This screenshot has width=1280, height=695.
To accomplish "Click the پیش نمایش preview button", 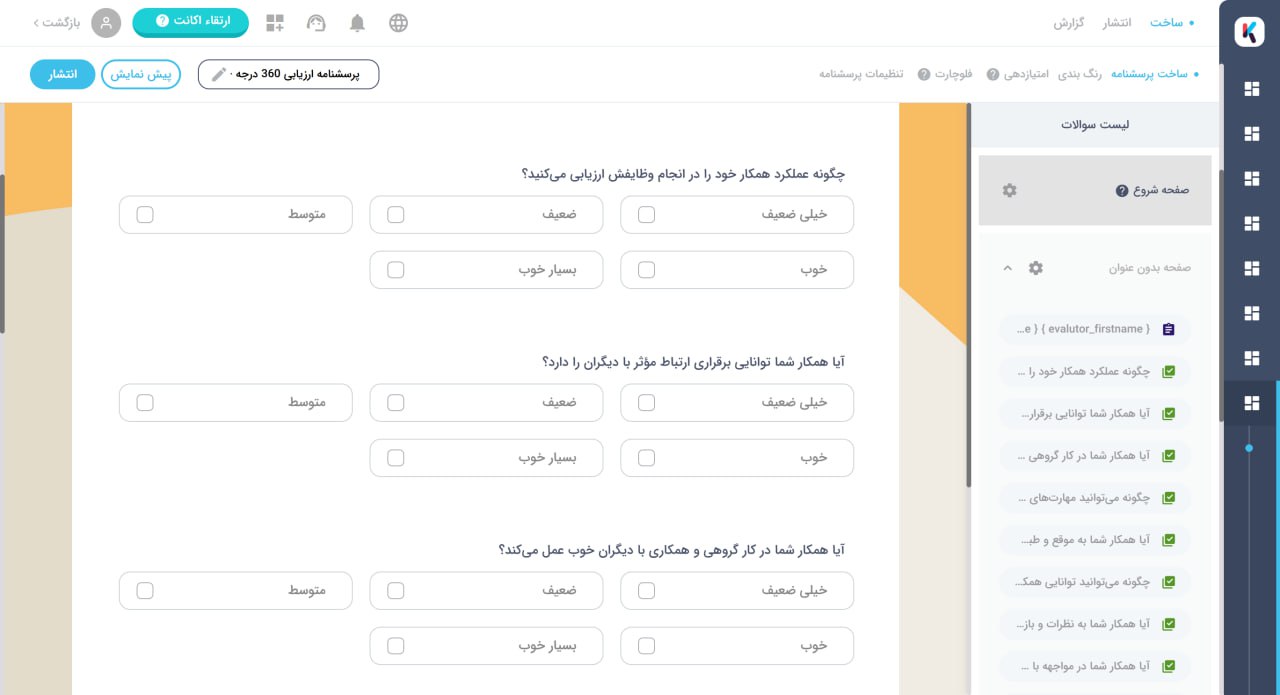I will pyautogui.click(x=141, y=75).
